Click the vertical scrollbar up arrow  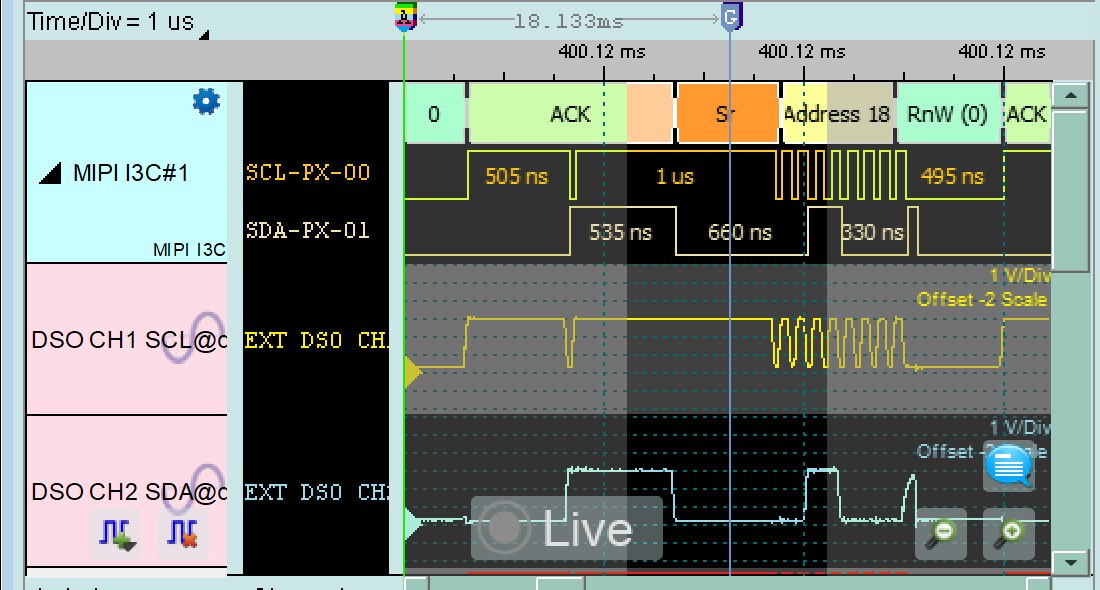click(1071, 95)
